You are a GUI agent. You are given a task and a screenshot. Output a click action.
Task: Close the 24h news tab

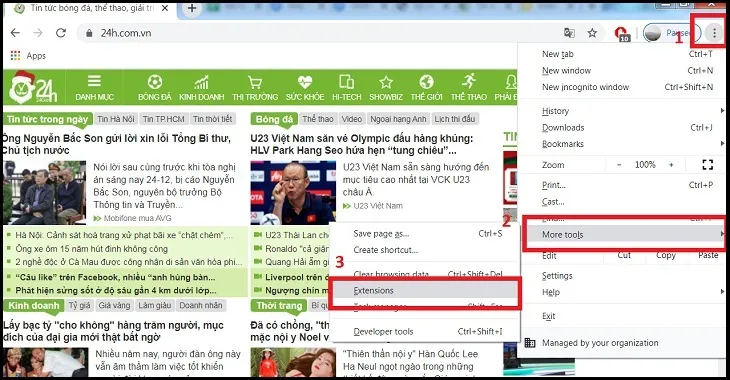click(165, 8)
